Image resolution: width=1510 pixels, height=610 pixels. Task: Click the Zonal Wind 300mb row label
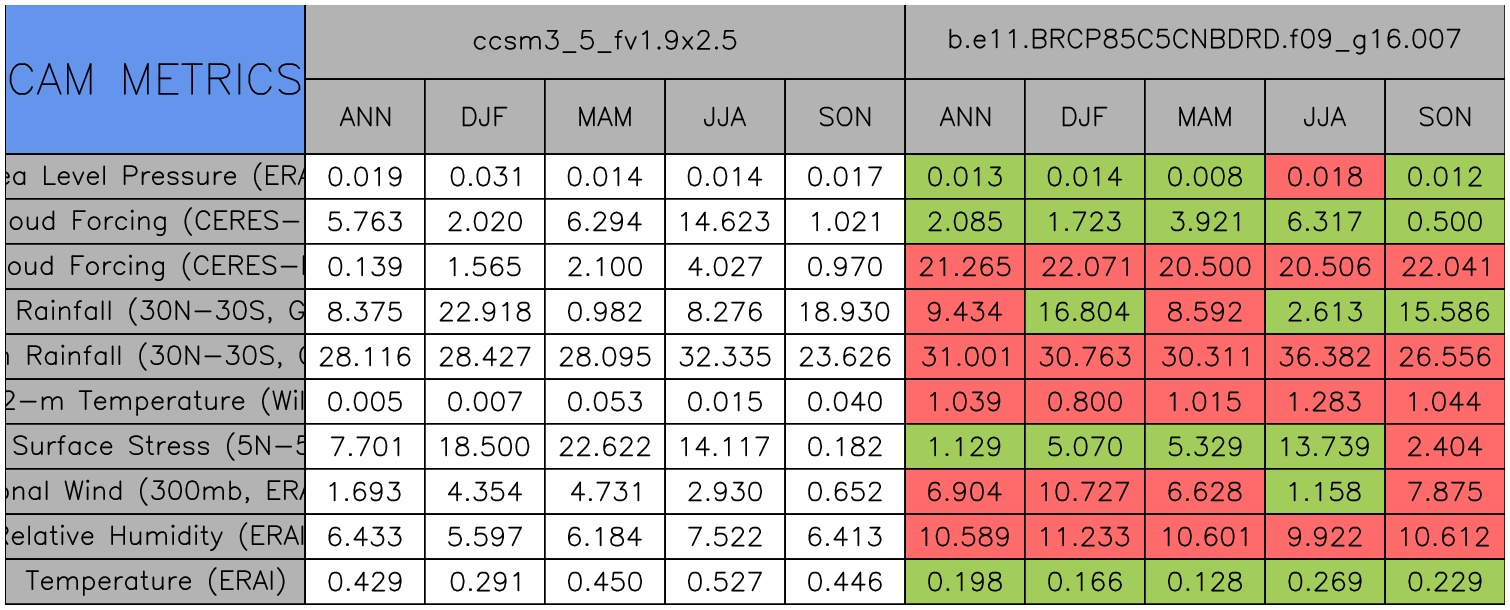coord(155,492)
